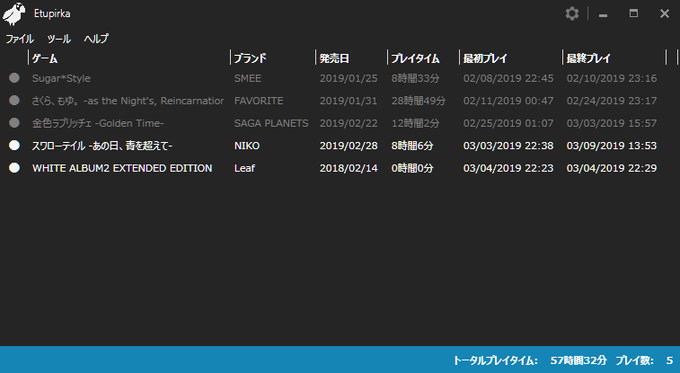Click total playtime 57時間32分 in status bar
The image size is (680, 373).
579,360
